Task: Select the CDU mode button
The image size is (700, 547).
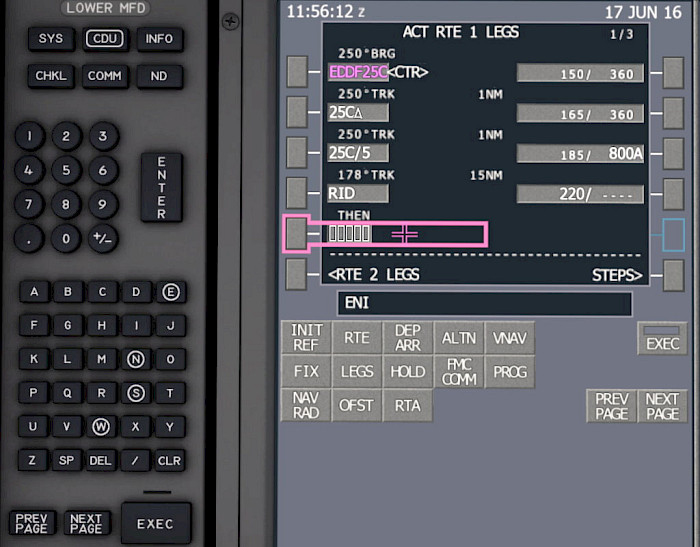Action: tap(104, 39)
